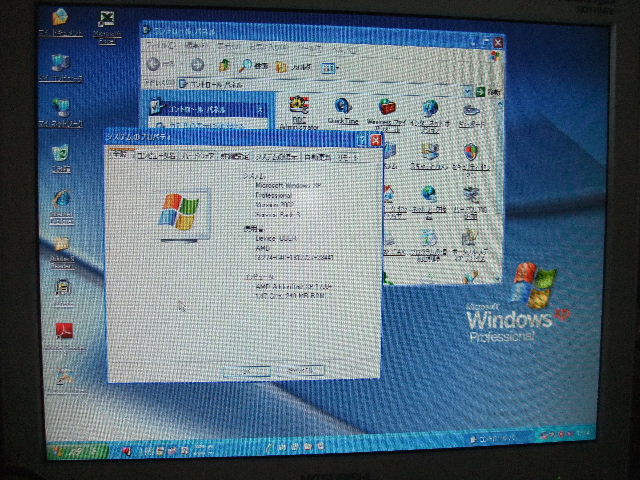Open the Scanners and Cameras control panel item

coord(428,156)
